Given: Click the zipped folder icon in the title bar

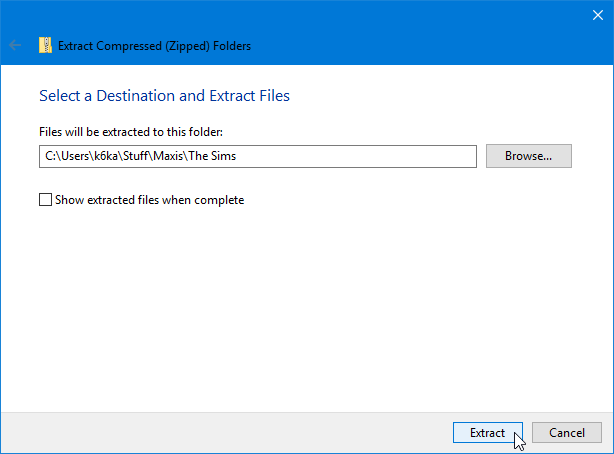Looking at the screenshot, I should pos(45,45).
